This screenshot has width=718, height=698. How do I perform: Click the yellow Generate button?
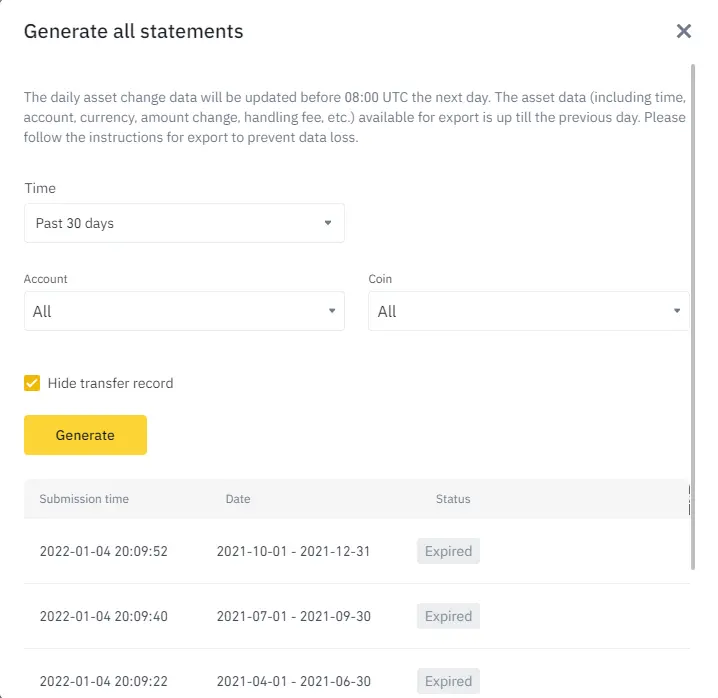tap(85, 435)
